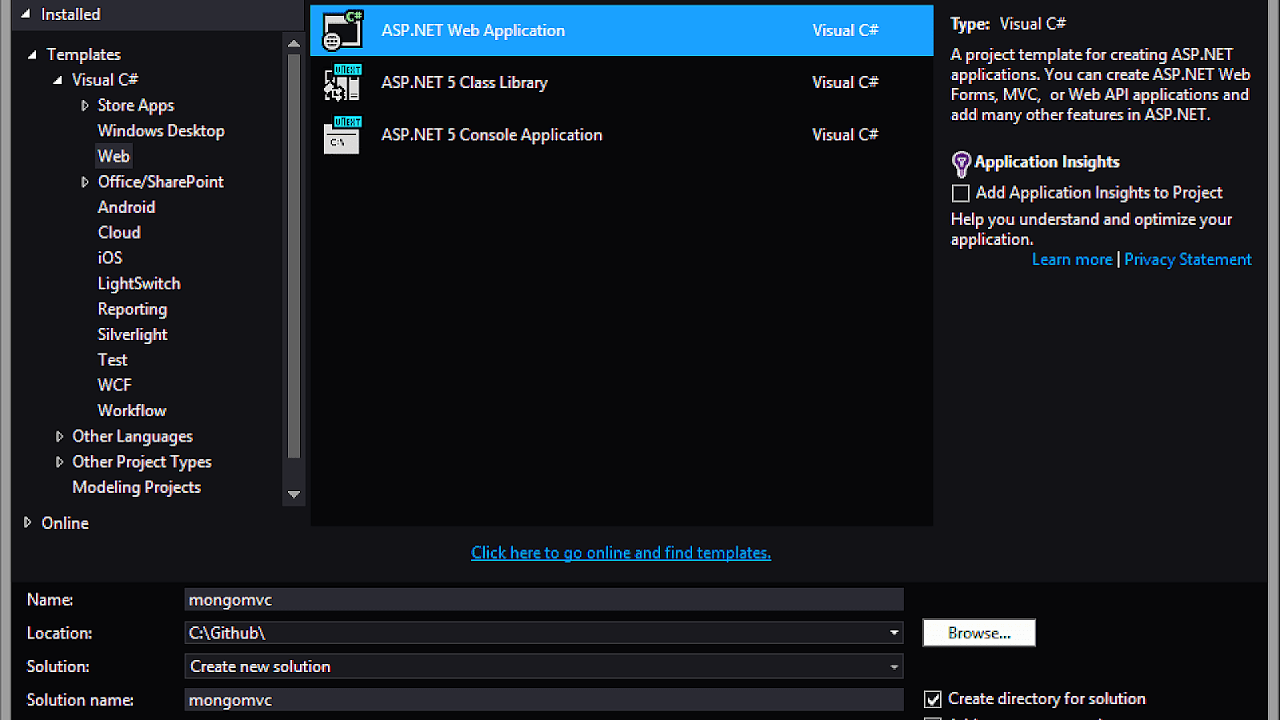The height and width of the screenshot is (720, 1280).
Task: Expand the Online section
Action: point(27,523)
